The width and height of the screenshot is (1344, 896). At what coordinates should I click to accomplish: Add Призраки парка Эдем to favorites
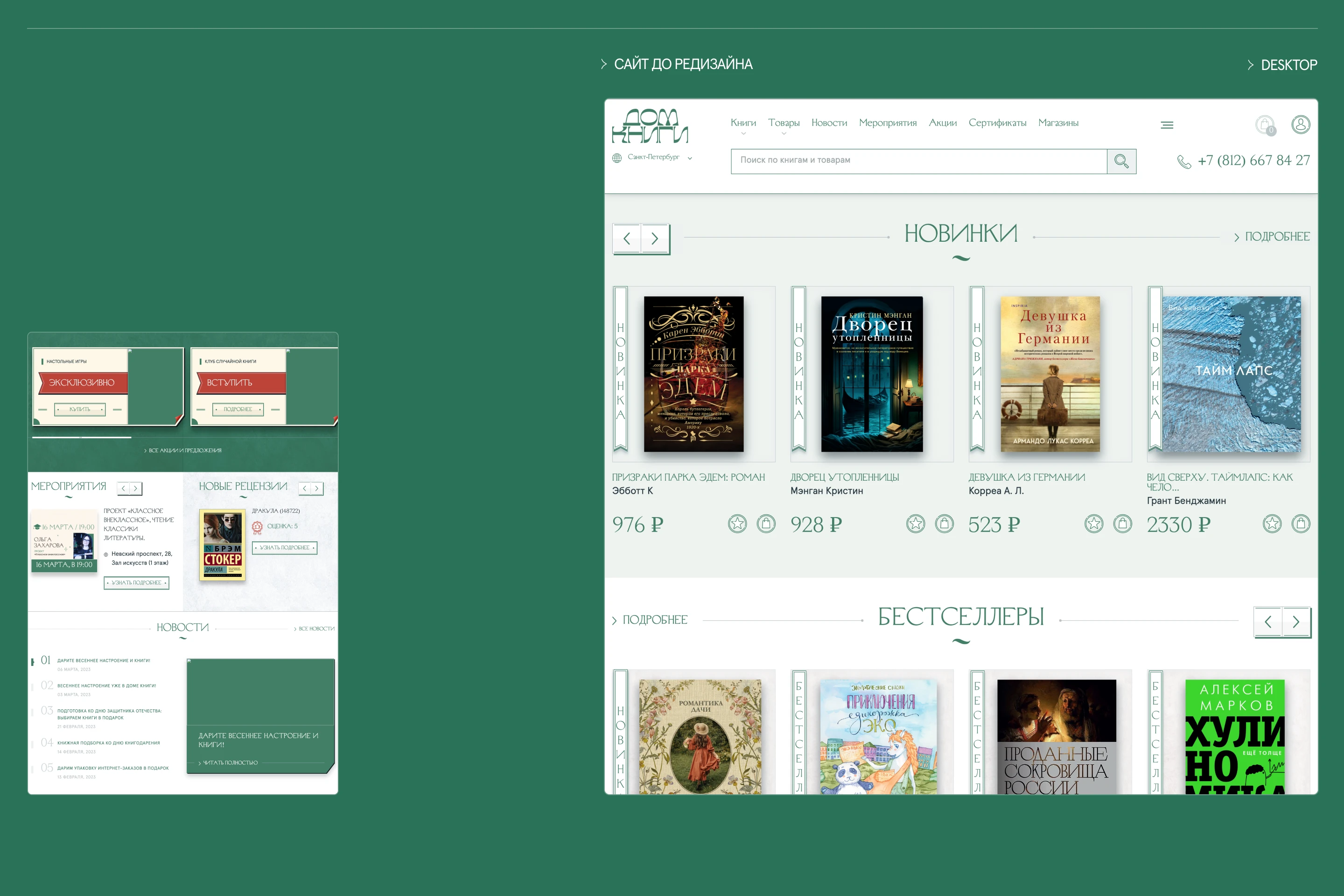pos(737,524)
